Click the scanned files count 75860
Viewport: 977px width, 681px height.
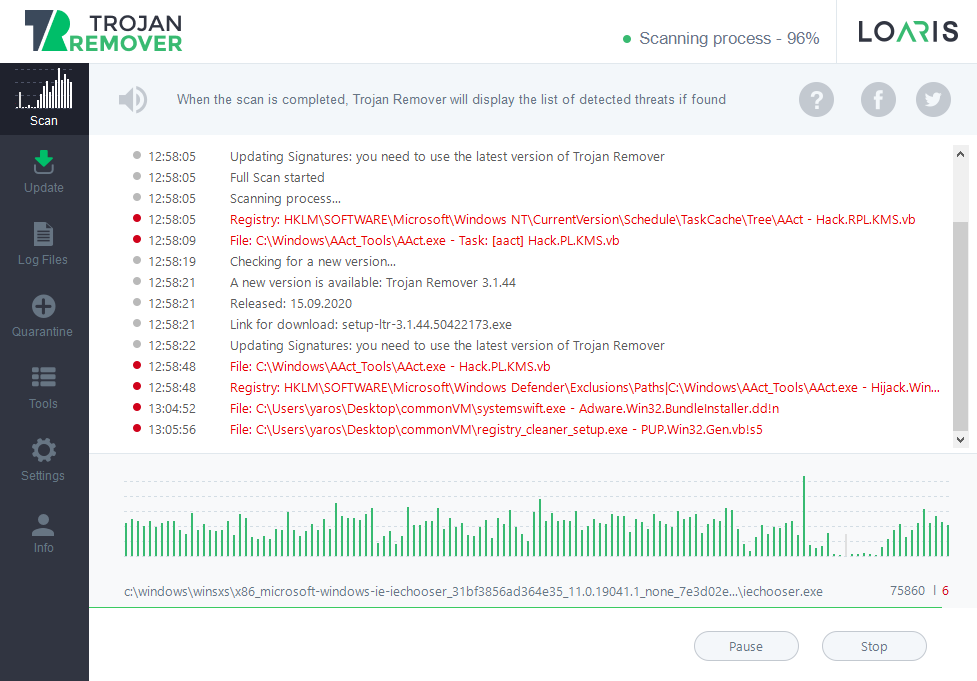(x=907, y=591)
